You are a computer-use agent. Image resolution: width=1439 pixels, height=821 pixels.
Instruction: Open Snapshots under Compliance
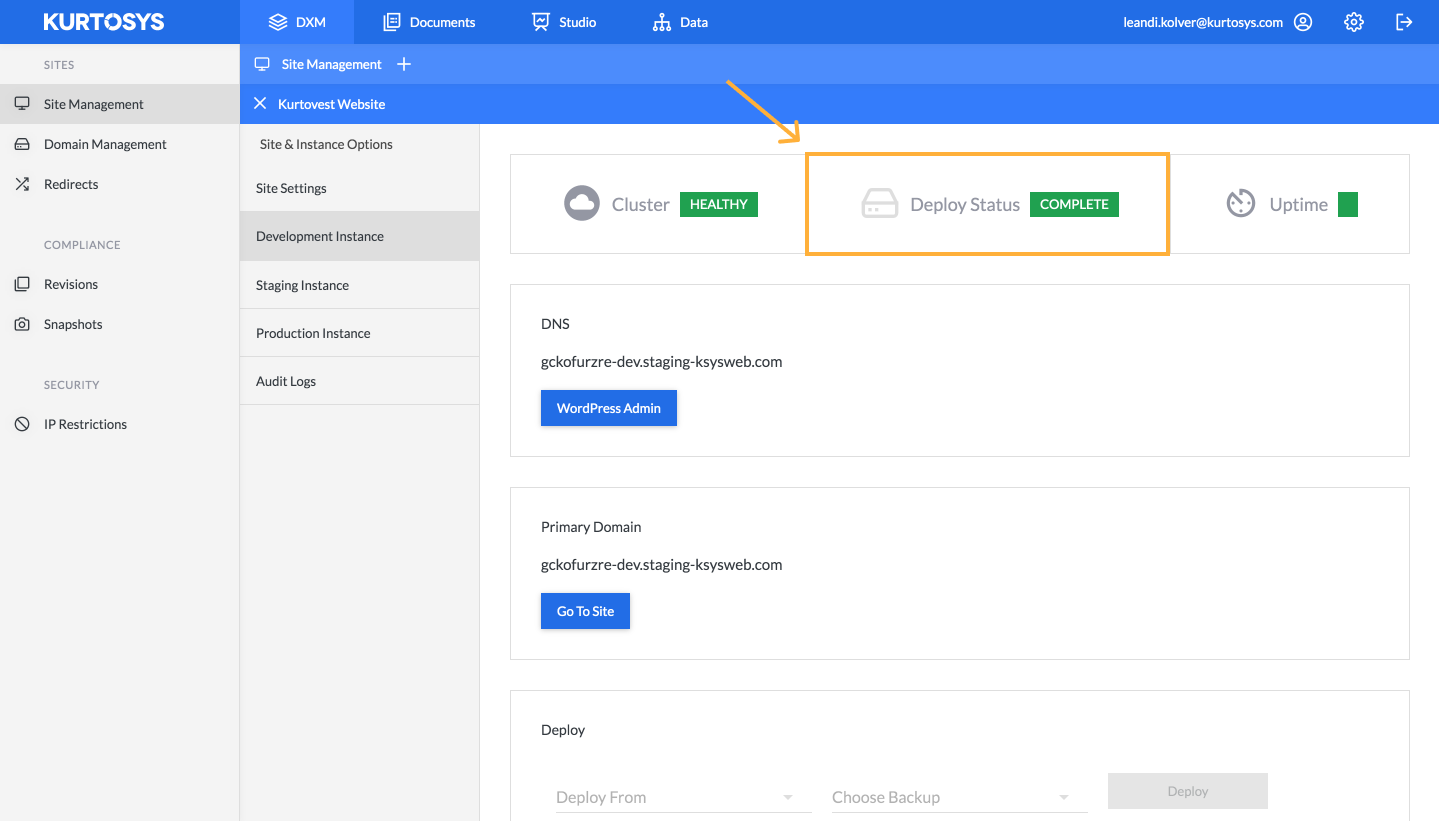tap(120, 324)
